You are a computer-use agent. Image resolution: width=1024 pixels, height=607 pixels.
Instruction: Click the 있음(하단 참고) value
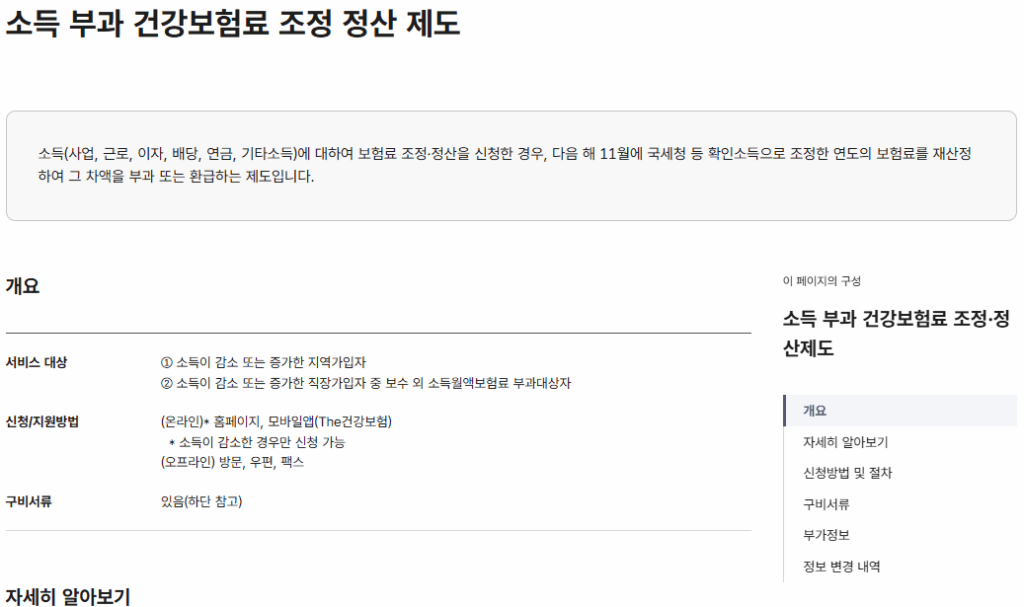click(201, 501)
